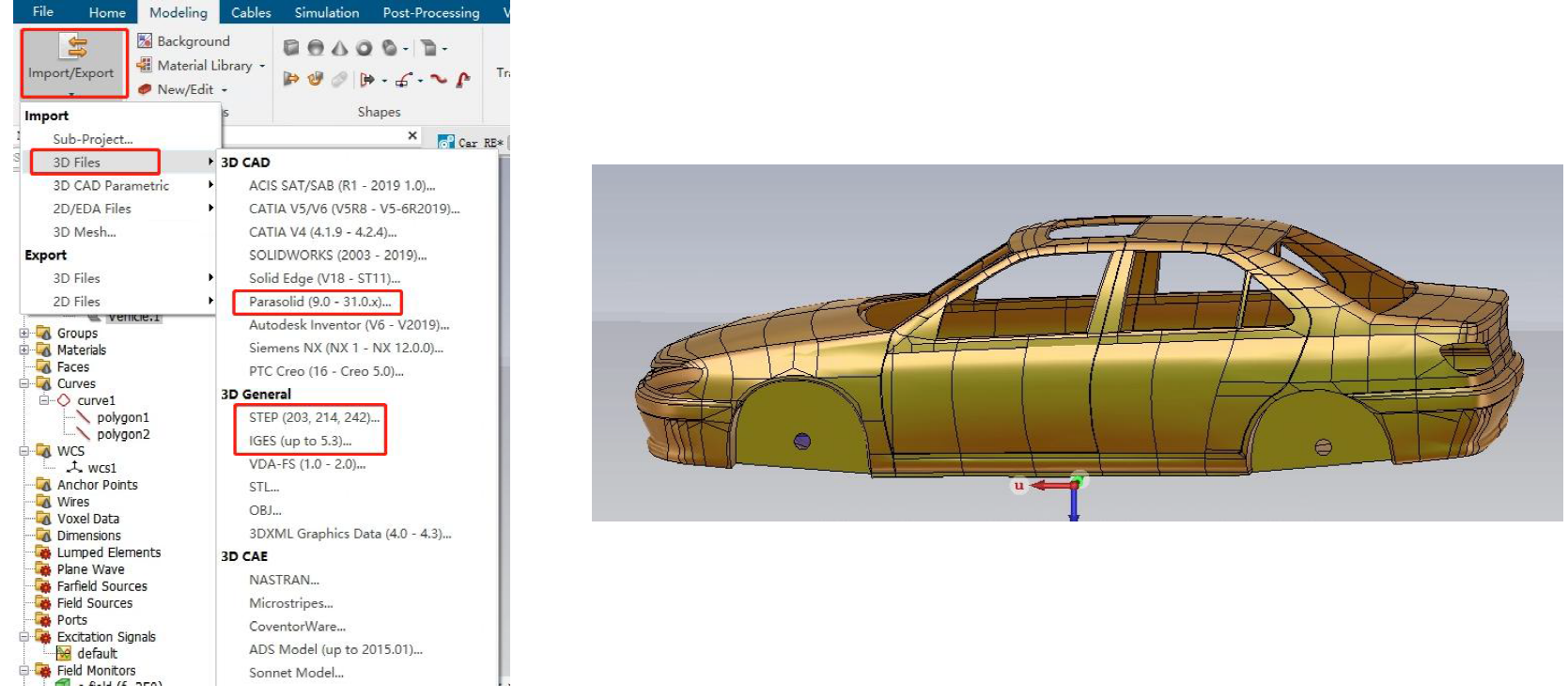
Task: Close the navigation tree search box
Action: point(412,135)
